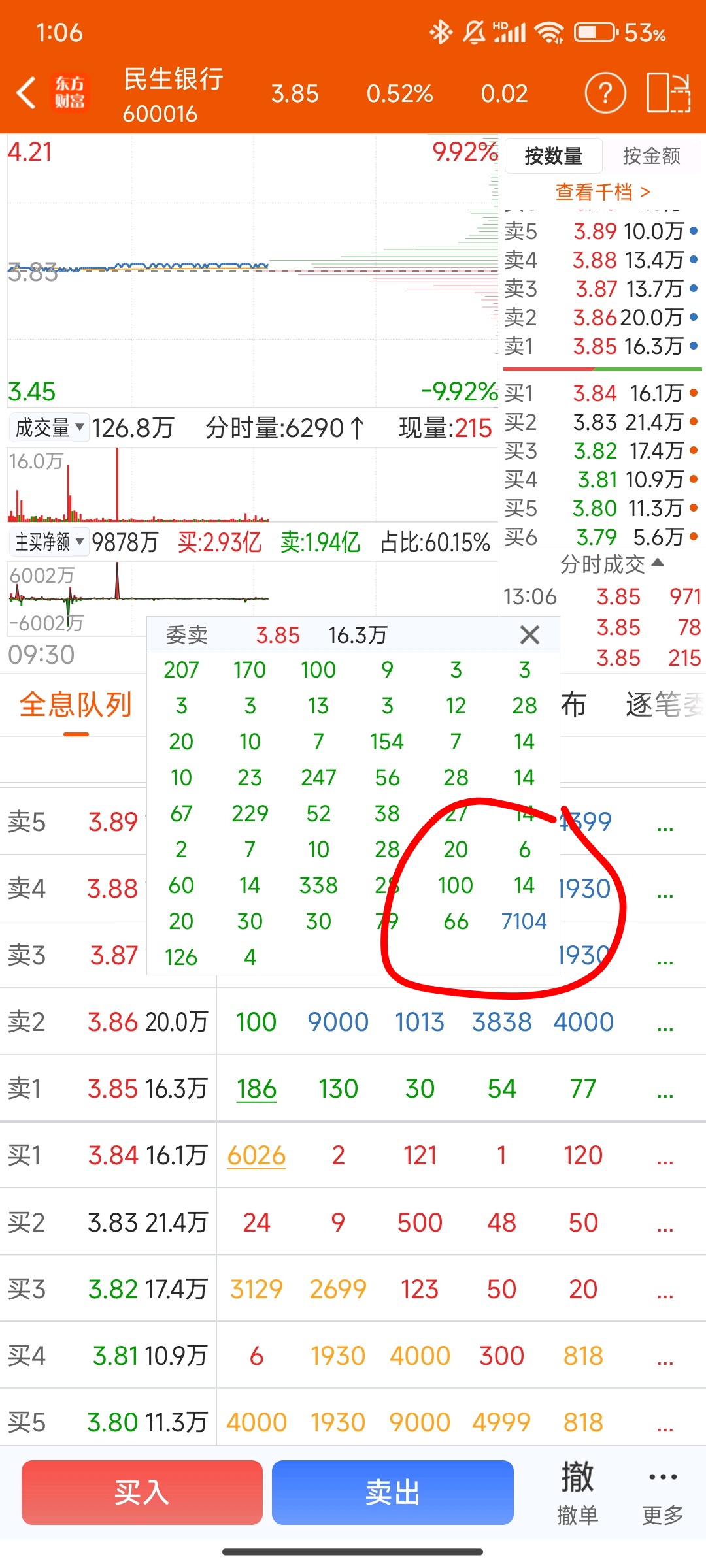
Task: Select the 全息队列 tab
Action: 76,705
